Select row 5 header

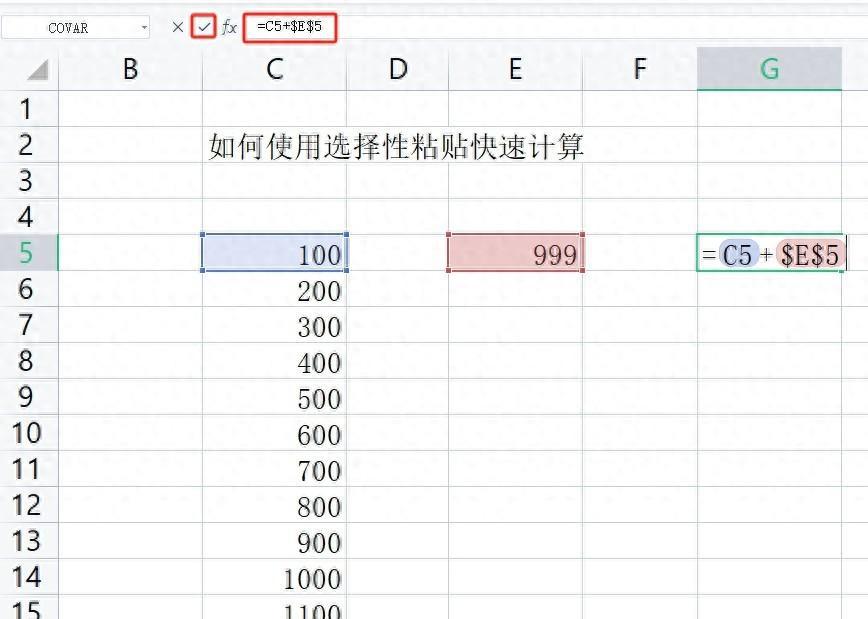pyautogui.click(x=29, y=252)
